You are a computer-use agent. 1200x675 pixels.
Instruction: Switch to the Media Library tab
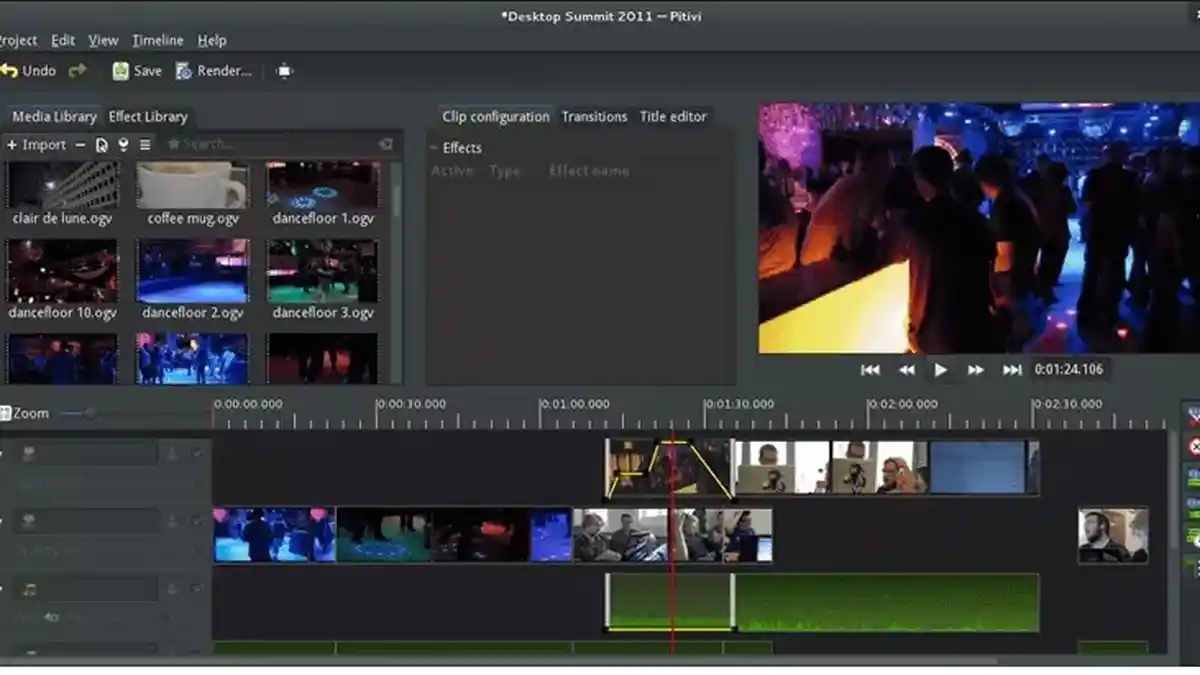click(54, 116)
